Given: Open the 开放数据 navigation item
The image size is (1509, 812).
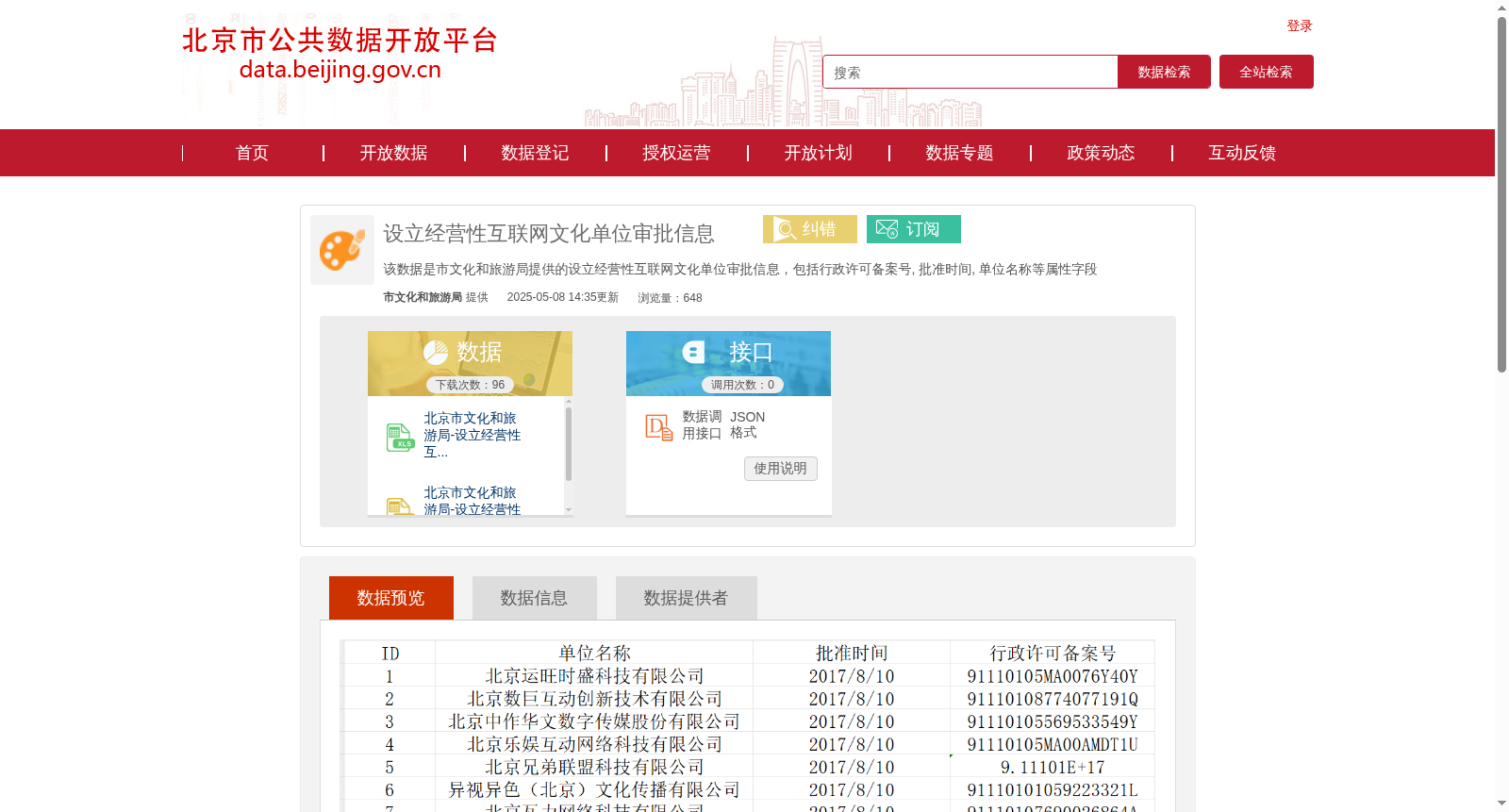Looking at the screenshot, I should pyautogui.click(x=393, y=153).
